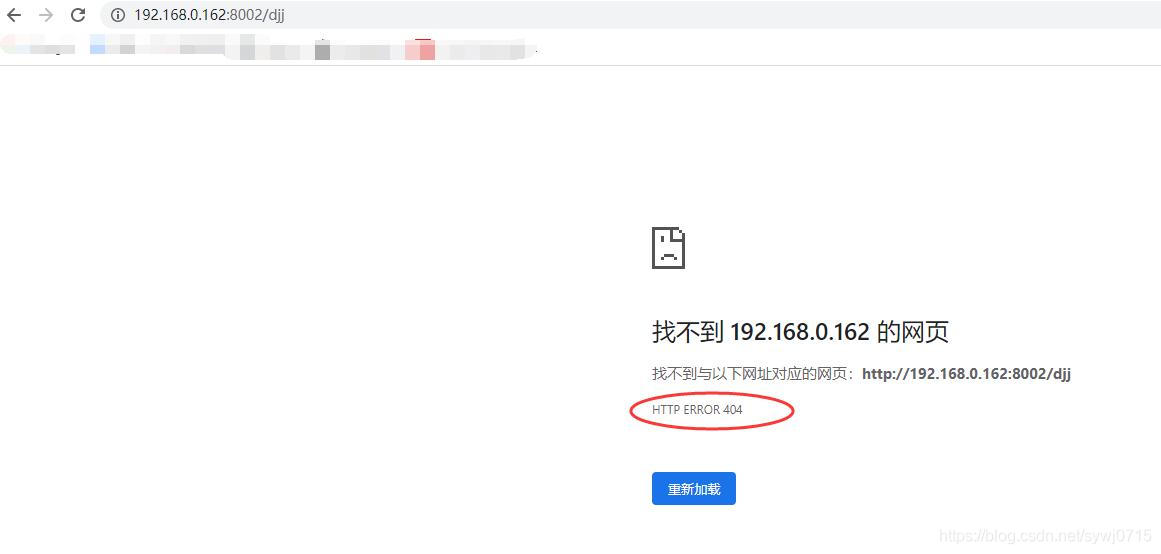Click the heading 找不到 192.168.0.162 的网页

tap(800, 332)
